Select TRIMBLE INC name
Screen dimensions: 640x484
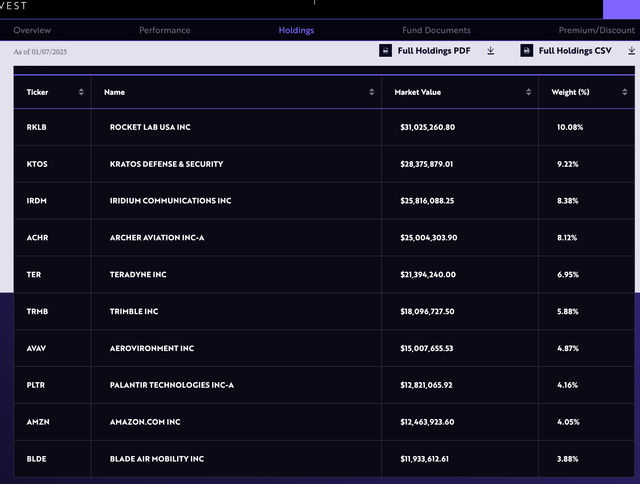(x=134, y=311)
